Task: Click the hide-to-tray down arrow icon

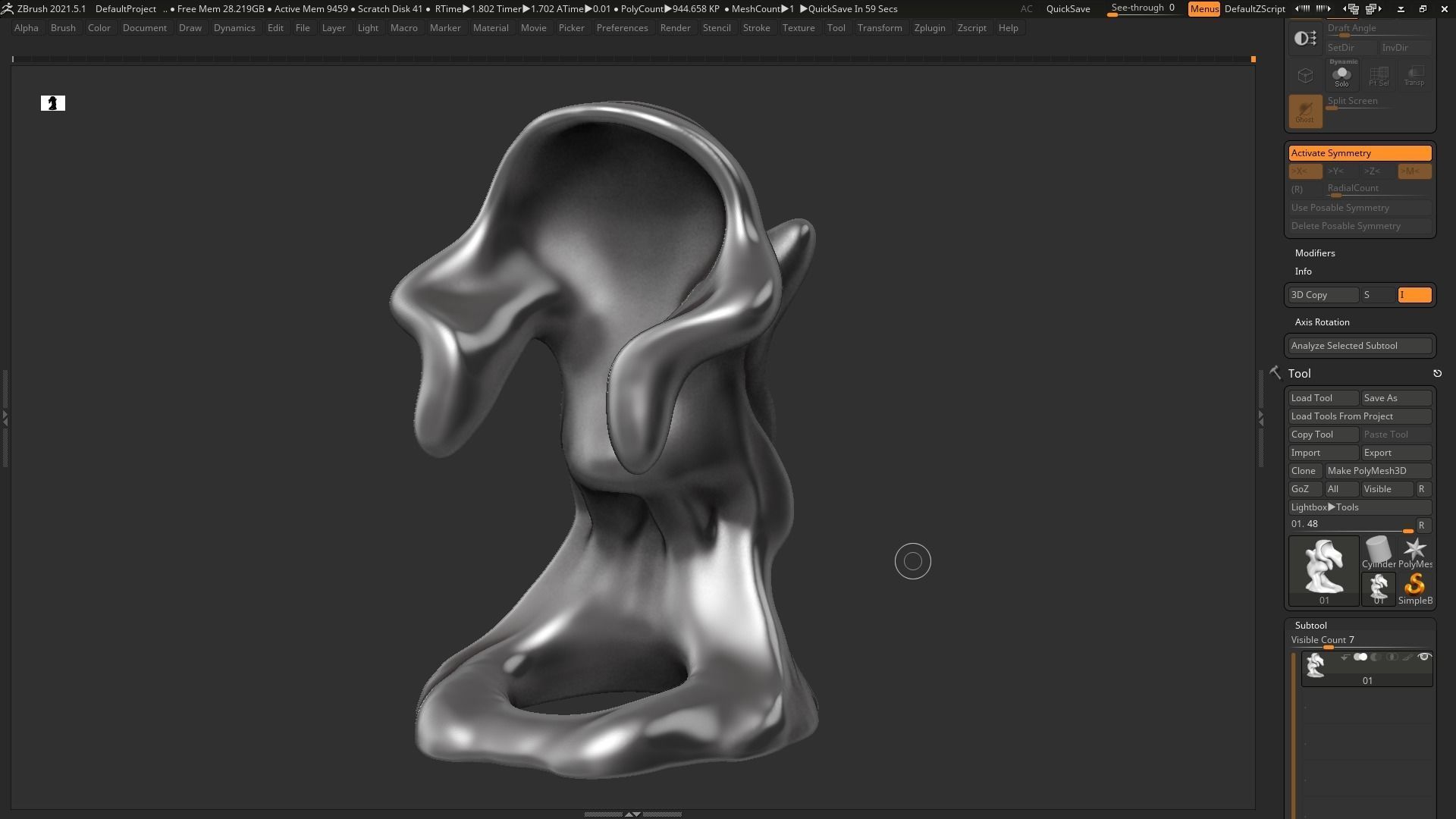Action: 1401,8
